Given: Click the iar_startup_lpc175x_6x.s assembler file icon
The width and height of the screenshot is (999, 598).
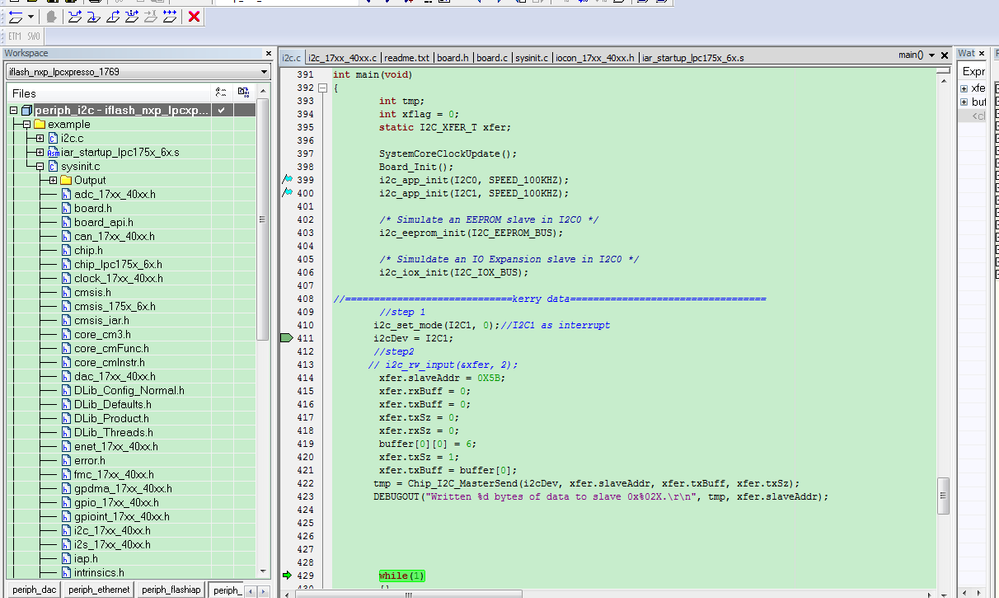Looking at the screenshot, I should click(53, 152).
